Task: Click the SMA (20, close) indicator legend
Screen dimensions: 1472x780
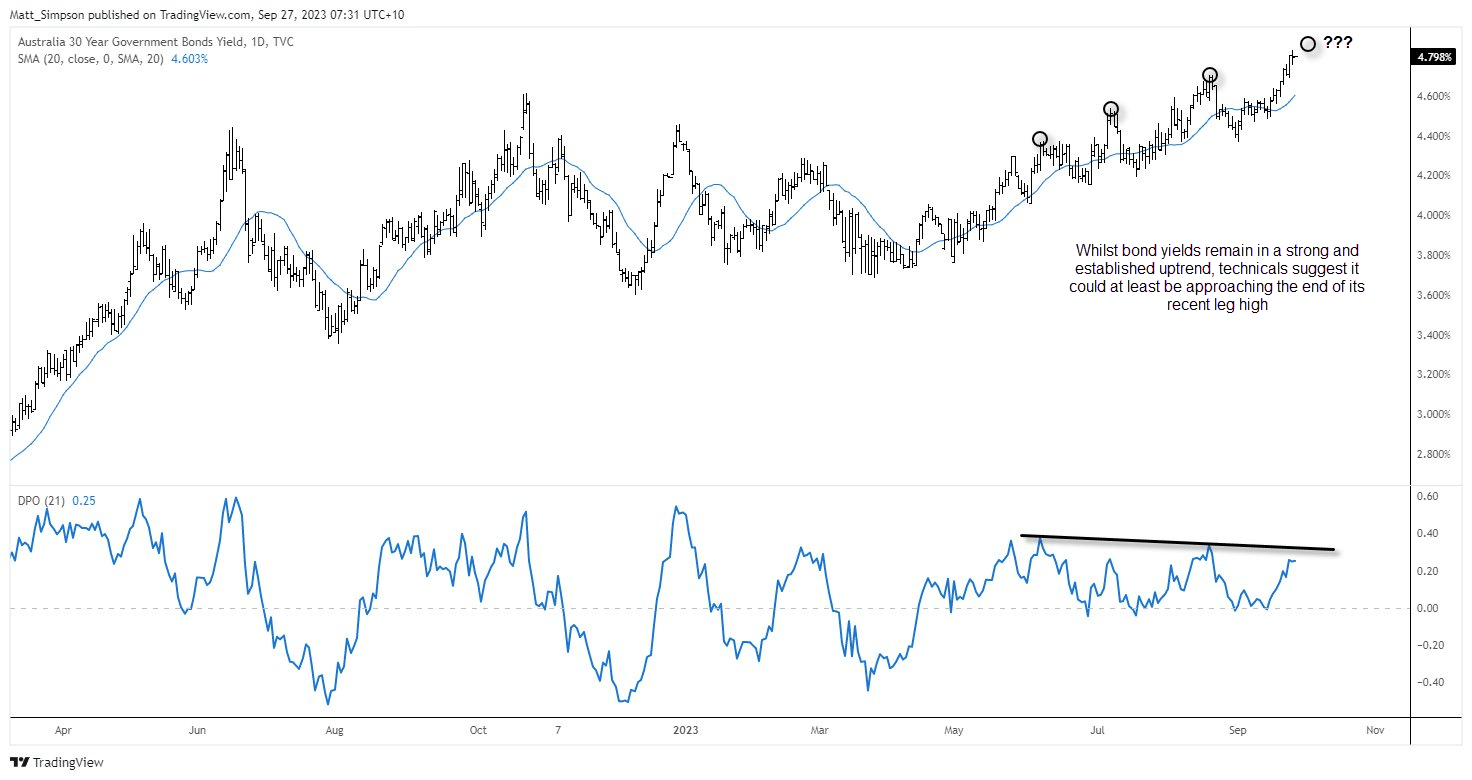Action: (x=111, y=59)
